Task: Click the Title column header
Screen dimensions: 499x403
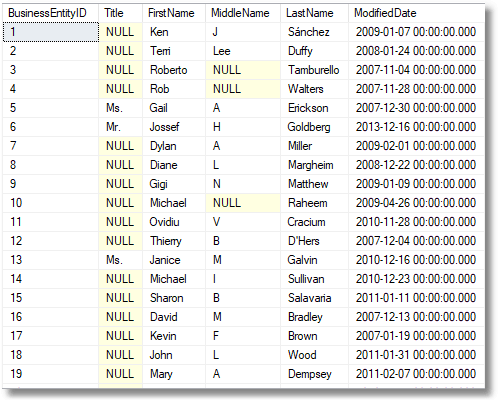Action: point(120,13)
